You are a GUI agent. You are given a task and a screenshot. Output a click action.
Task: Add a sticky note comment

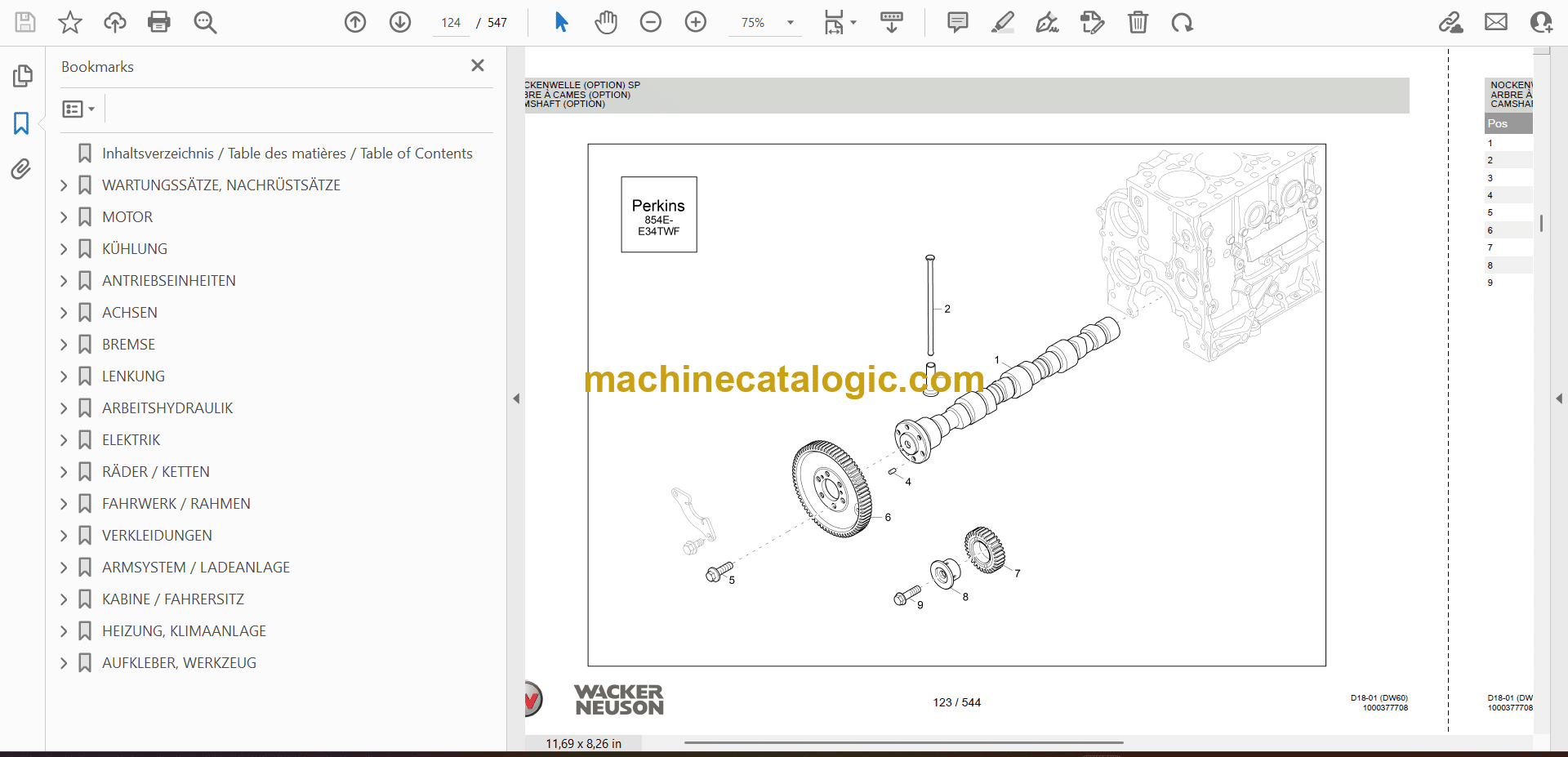(957, 22)
